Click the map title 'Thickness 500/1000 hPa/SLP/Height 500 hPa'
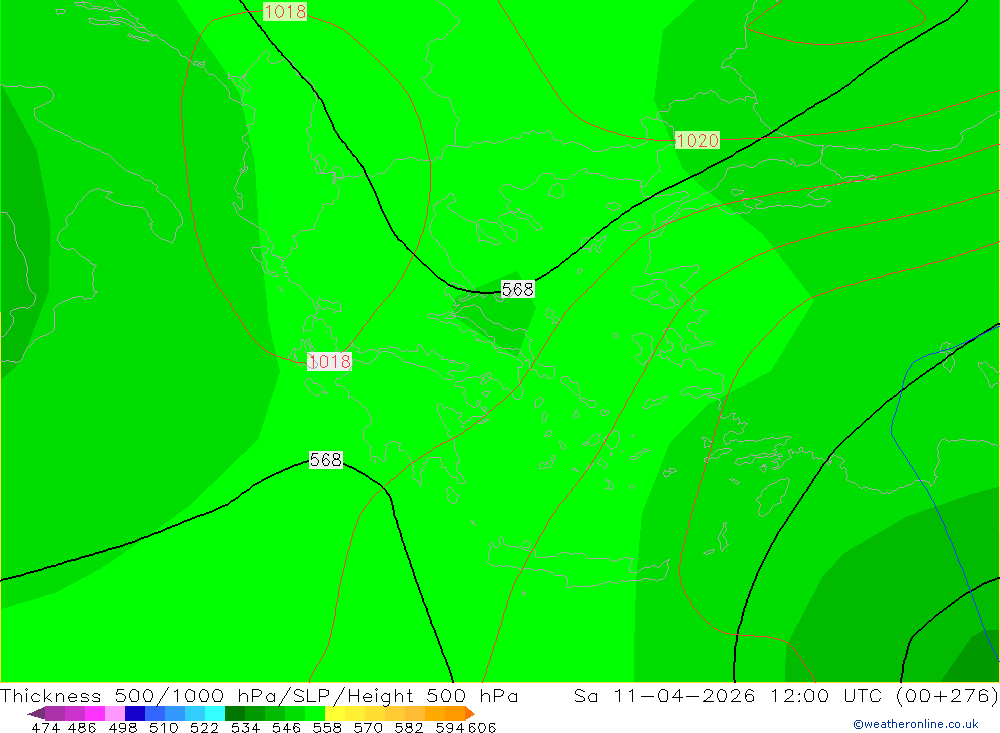Viewport: 1000px width, 733px height. [259, 695]
